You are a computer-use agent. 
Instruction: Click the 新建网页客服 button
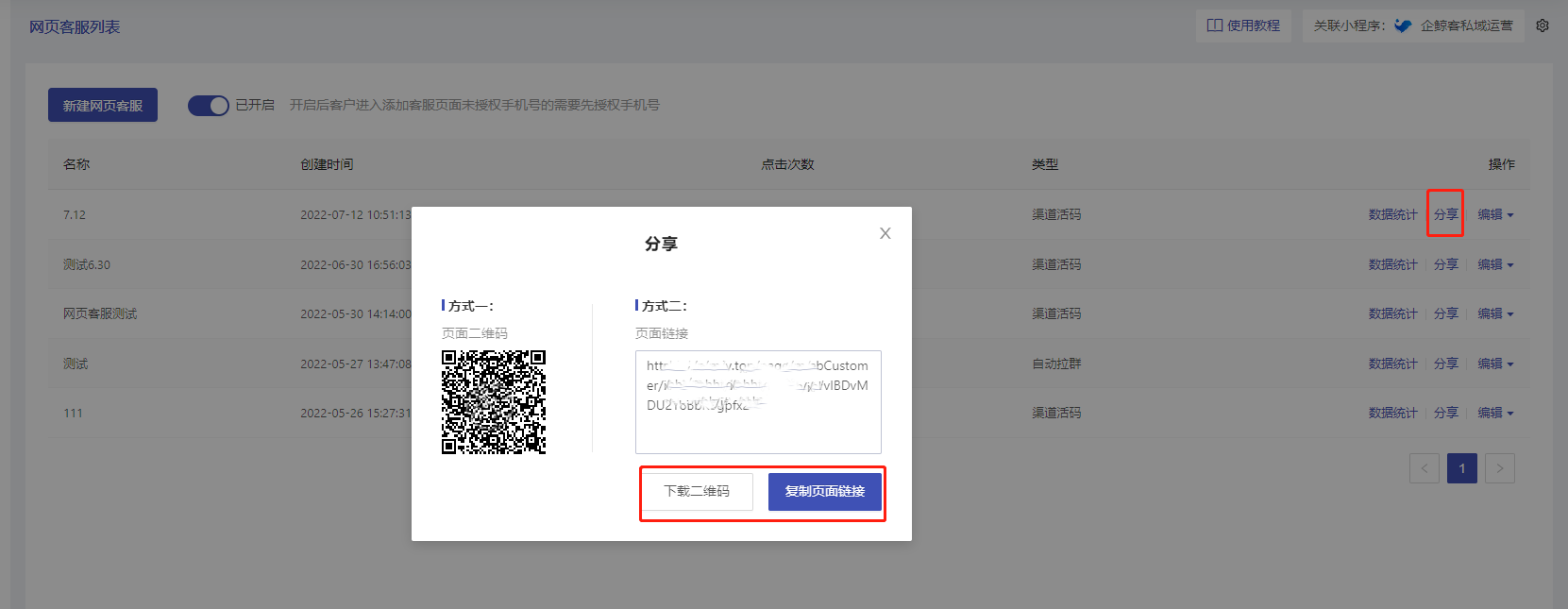point(103,105)
